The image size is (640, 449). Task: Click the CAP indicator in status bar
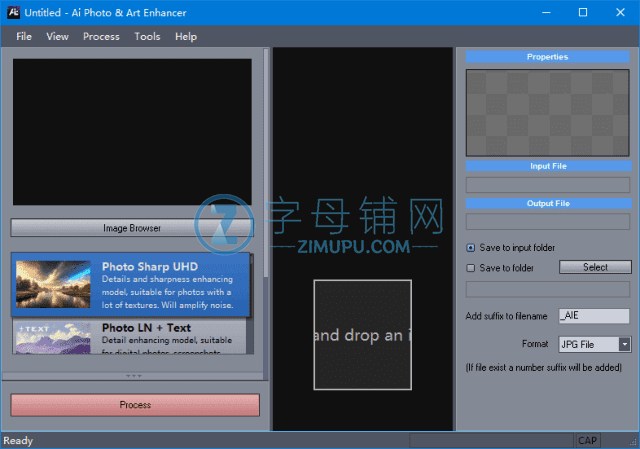[587, 440]
